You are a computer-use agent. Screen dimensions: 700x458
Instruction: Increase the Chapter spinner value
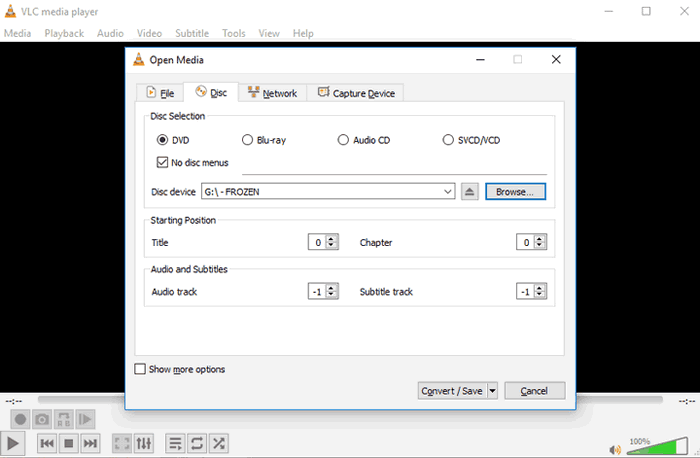[539, 239]
